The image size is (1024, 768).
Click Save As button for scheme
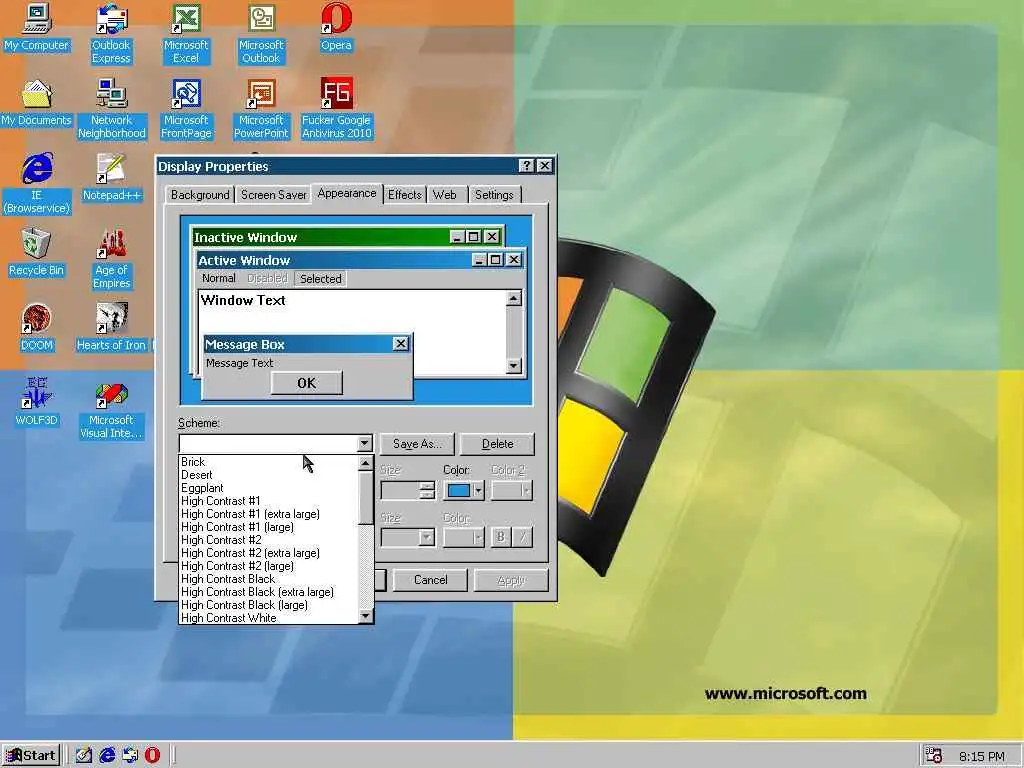click(417, 444)
